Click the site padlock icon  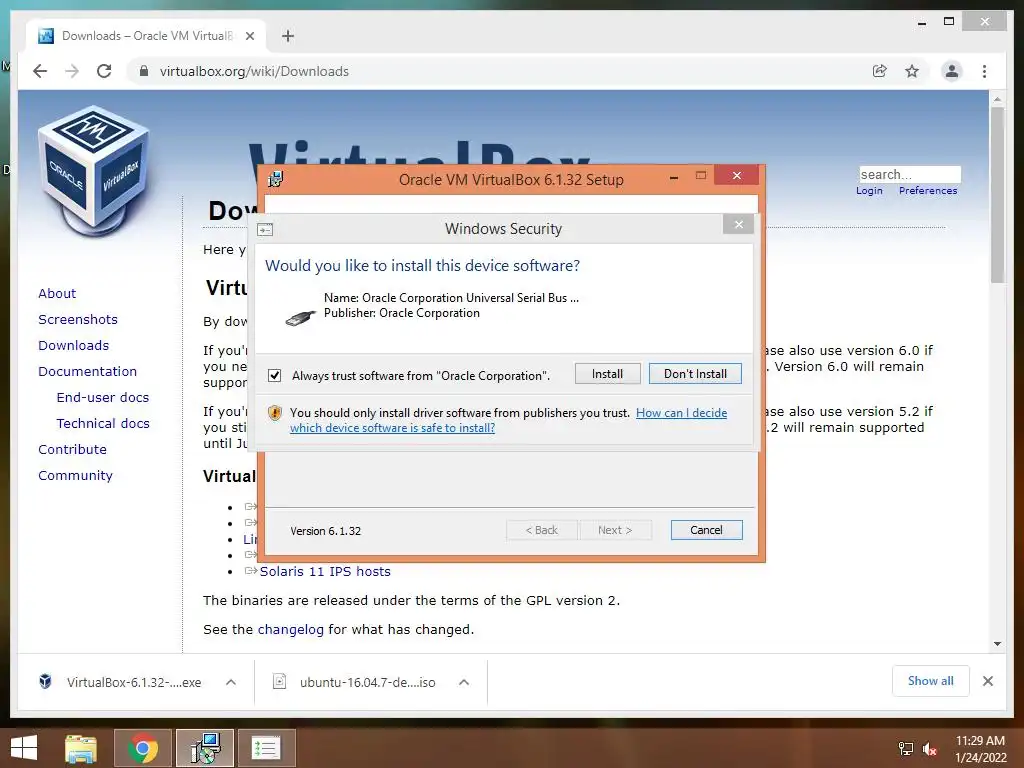coord(144,71)
